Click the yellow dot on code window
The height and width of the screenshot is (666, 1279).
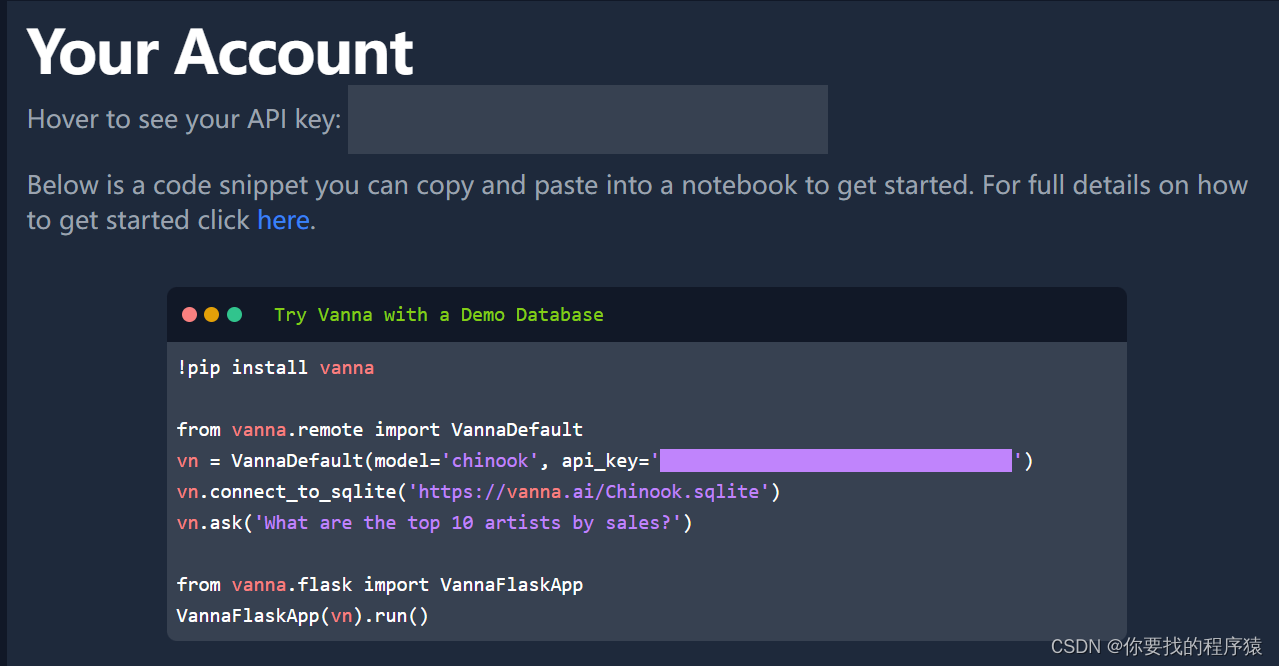tap(212, 314)
